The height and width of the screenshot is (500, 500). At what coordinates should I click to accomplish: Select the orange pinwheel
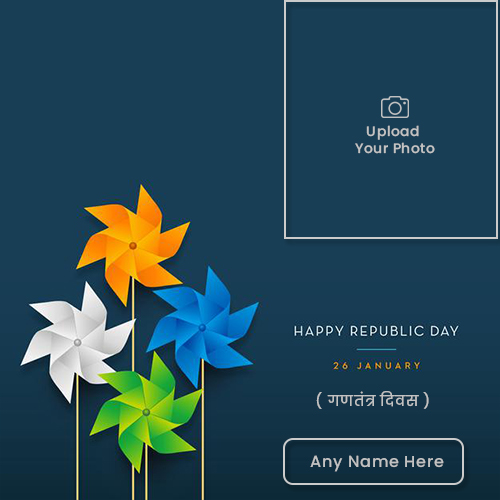click(133, 245)
